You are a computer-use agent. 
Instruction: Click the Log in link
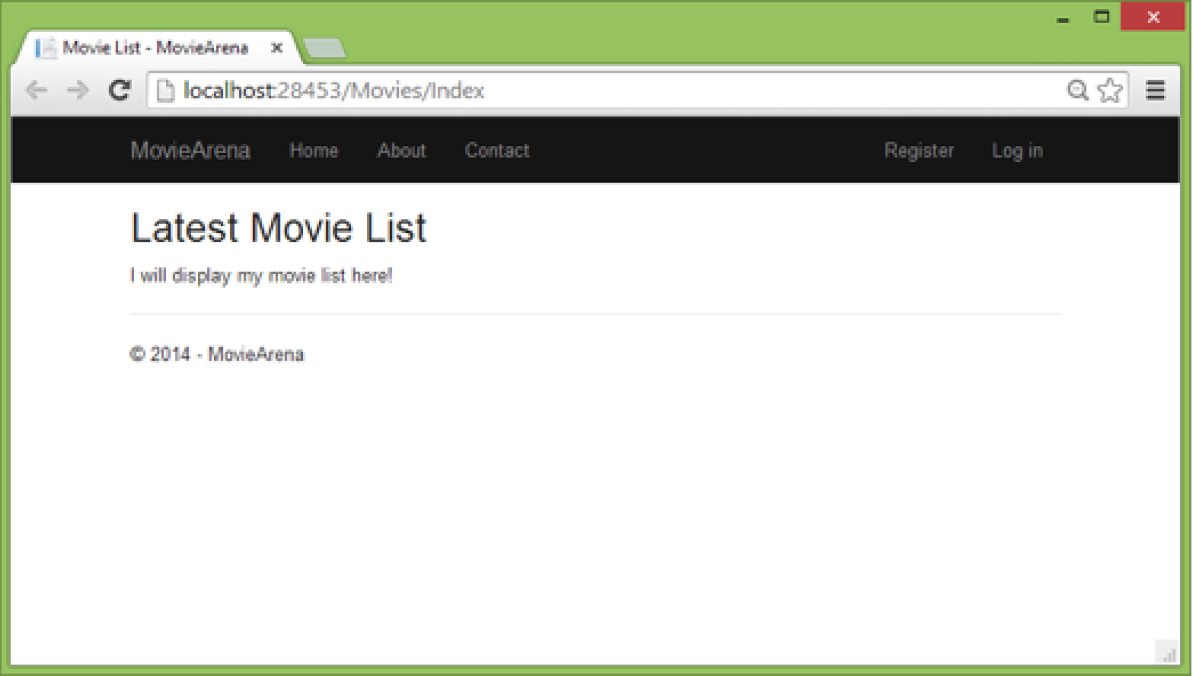(1017, 151)
